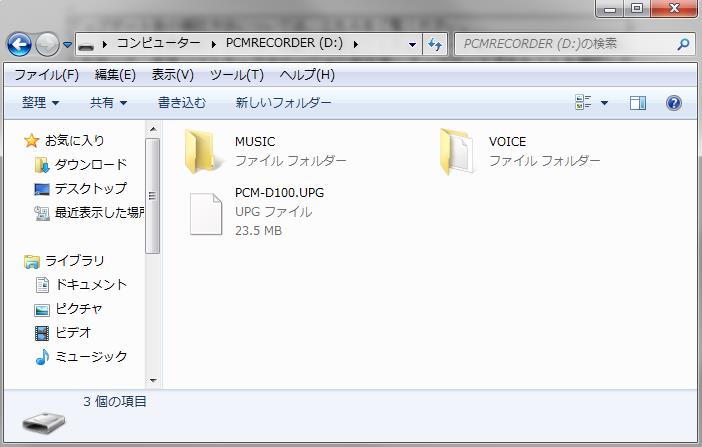Select ビデオ library
Viewport: 702px width, 447px height.
pos(73,332)
